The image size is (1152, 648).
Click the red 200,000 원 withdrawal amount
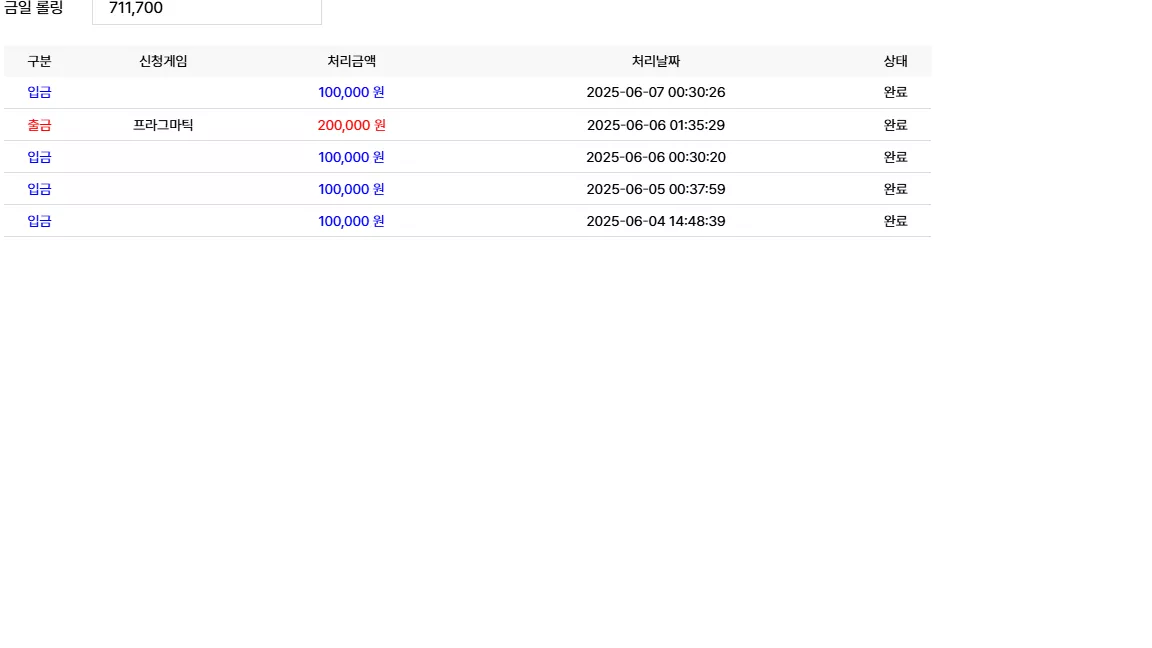coord(351,125)
